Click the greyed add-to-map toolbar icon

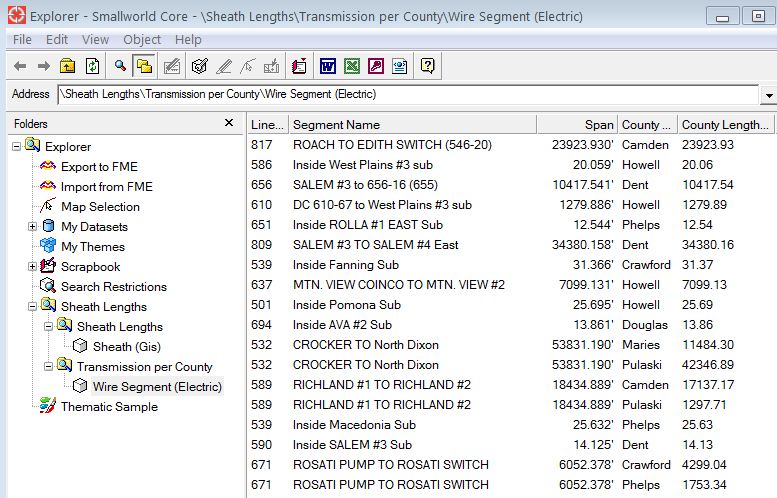272,66
